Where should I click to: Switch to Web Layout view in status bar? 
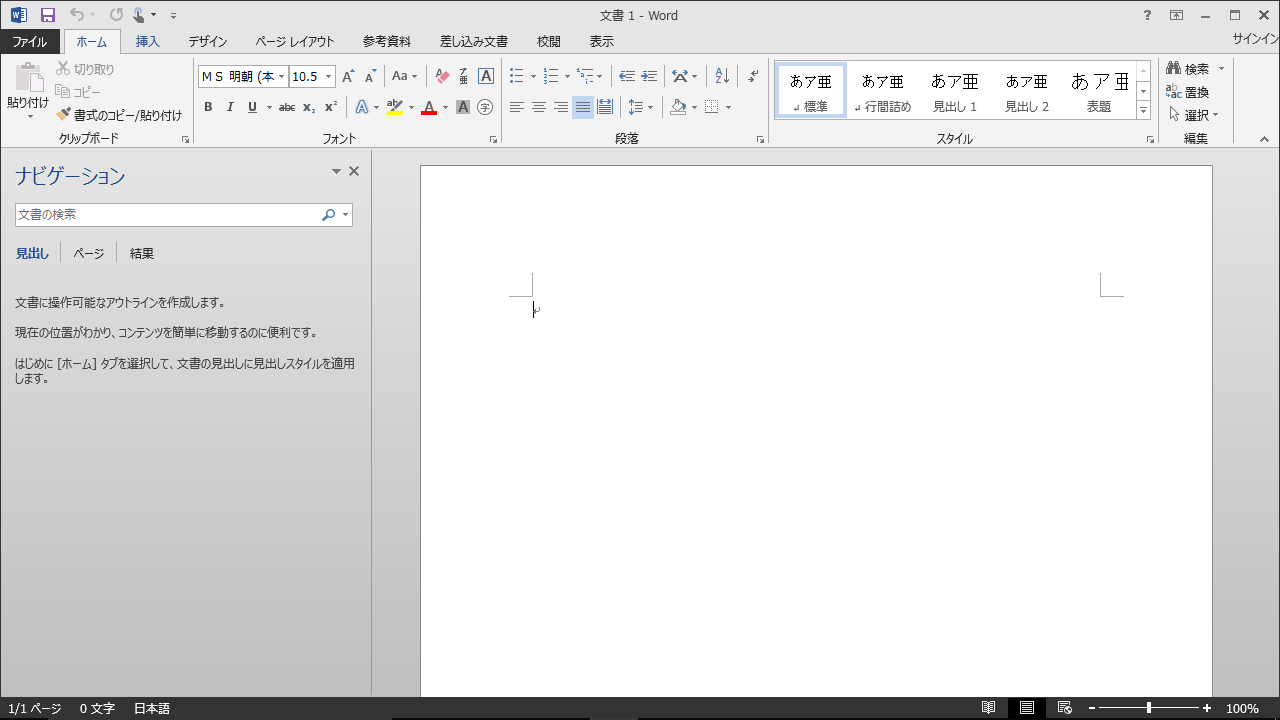click(x=1065, y=708)
